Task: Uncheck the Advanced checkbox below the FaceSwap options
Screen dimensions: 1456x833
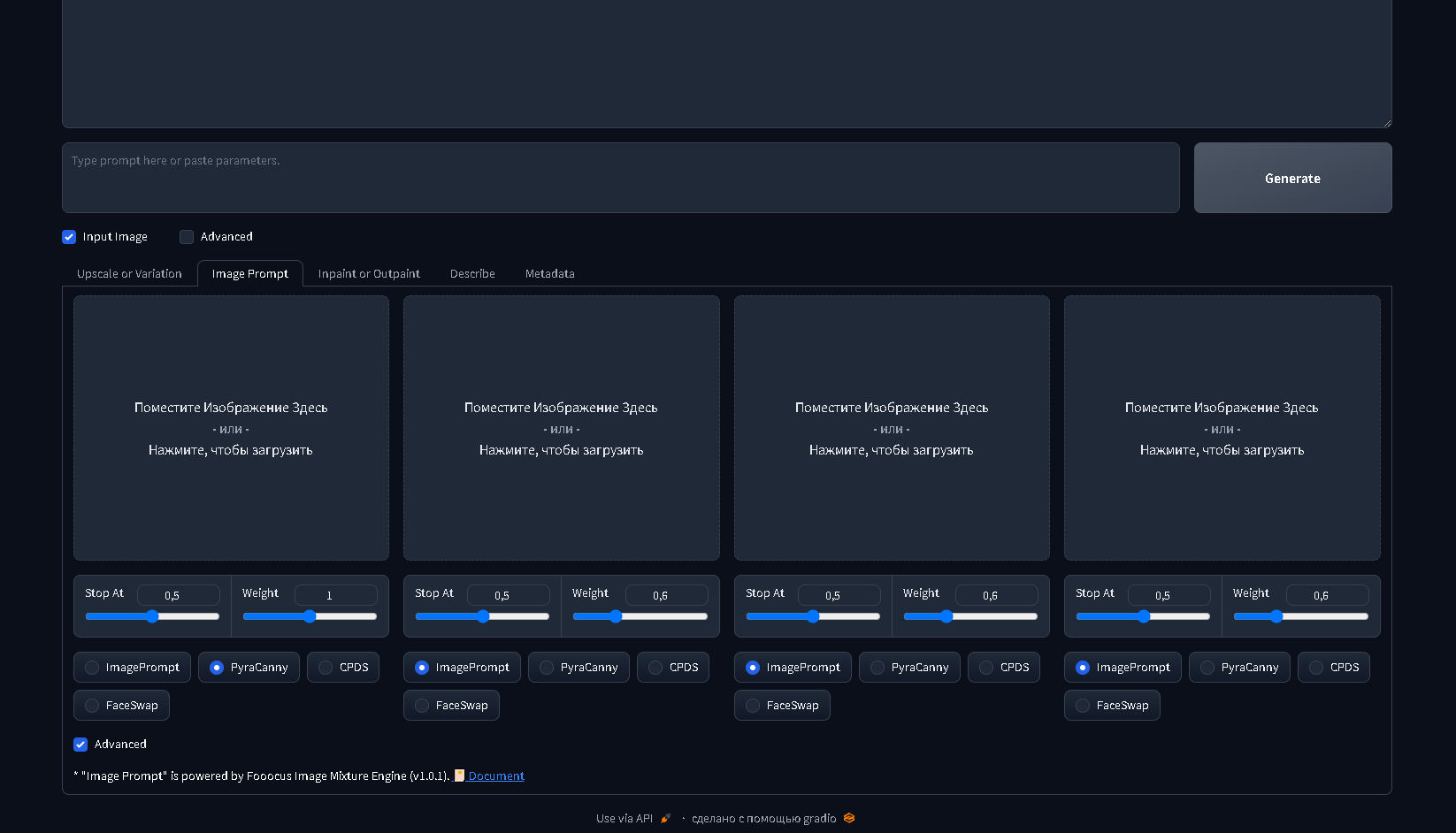Action: click(x=80, y=745)
